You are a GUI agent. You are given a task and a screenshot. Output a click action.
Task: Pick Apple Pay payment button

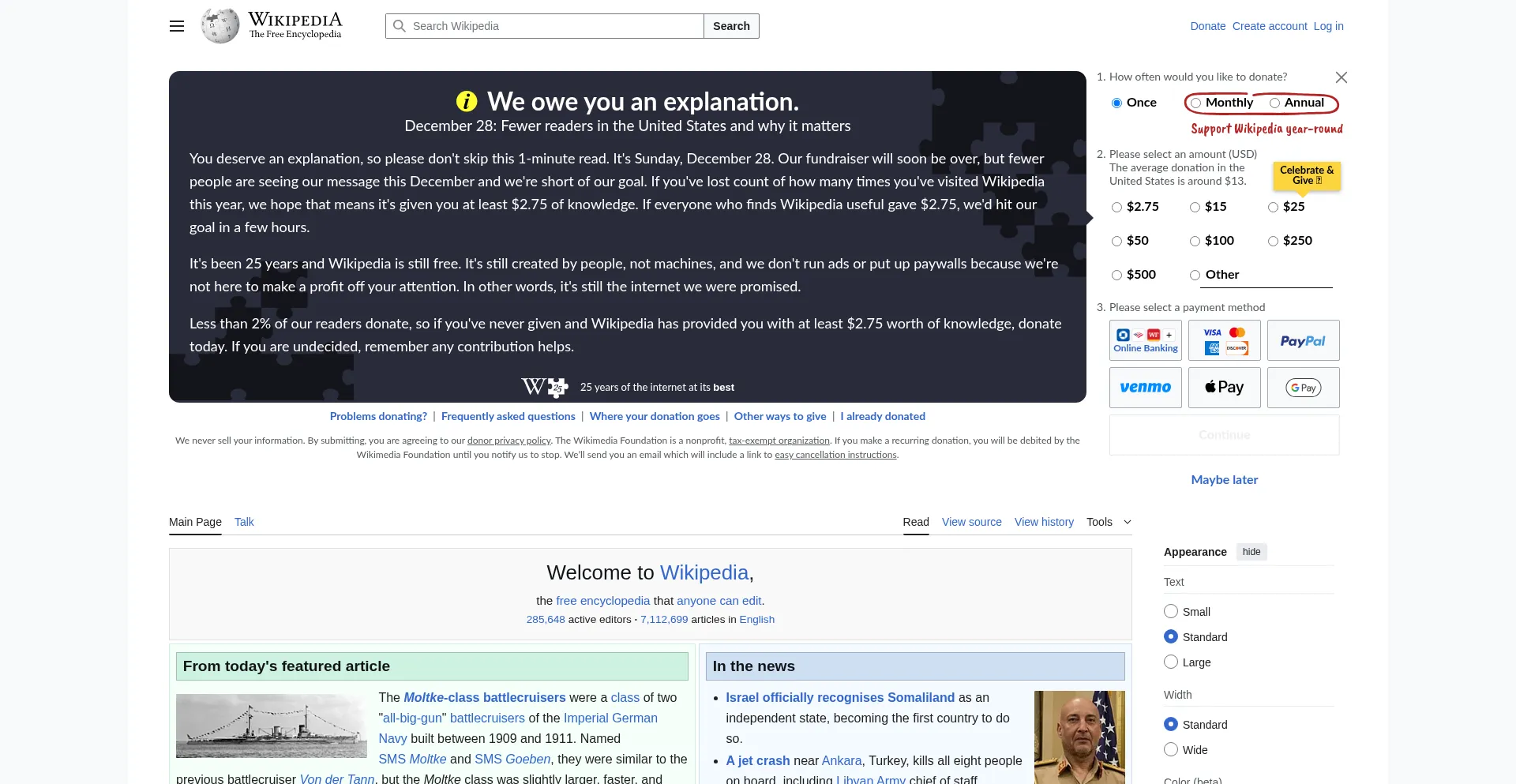1224,388
